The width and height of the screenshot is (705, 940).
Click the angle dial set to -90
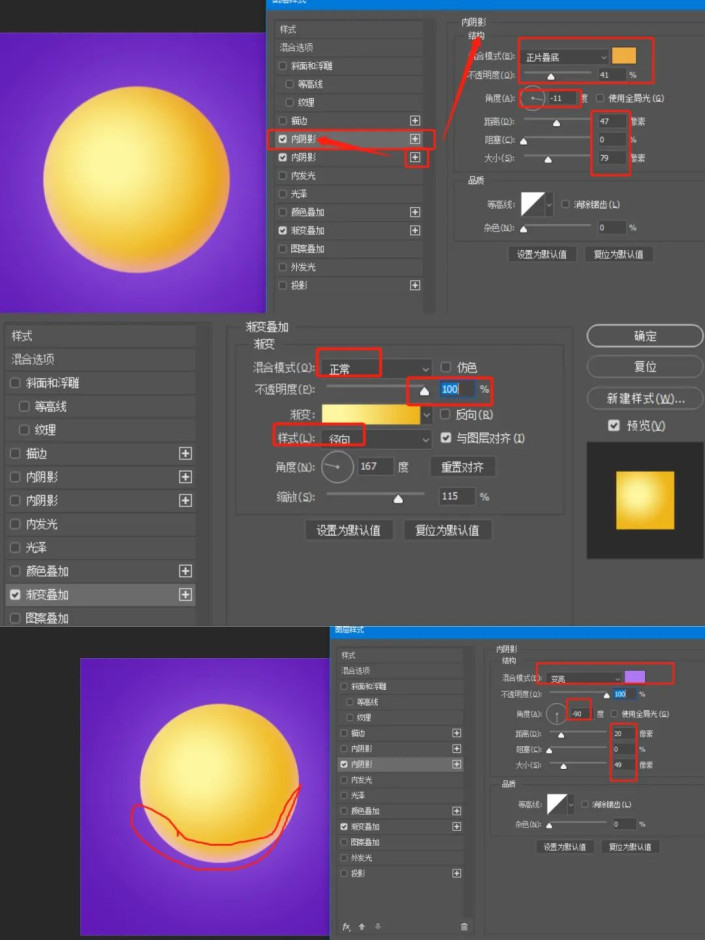point(556,716)
